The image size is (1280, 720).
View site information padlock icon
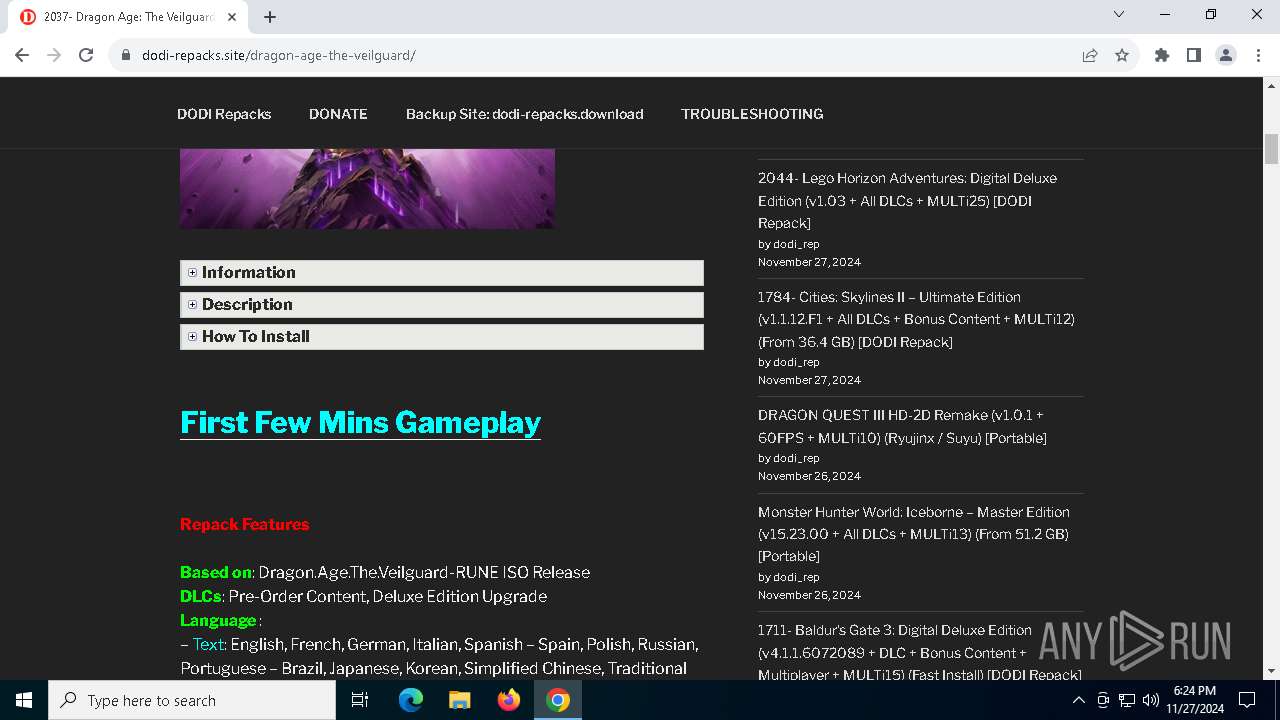126,55
